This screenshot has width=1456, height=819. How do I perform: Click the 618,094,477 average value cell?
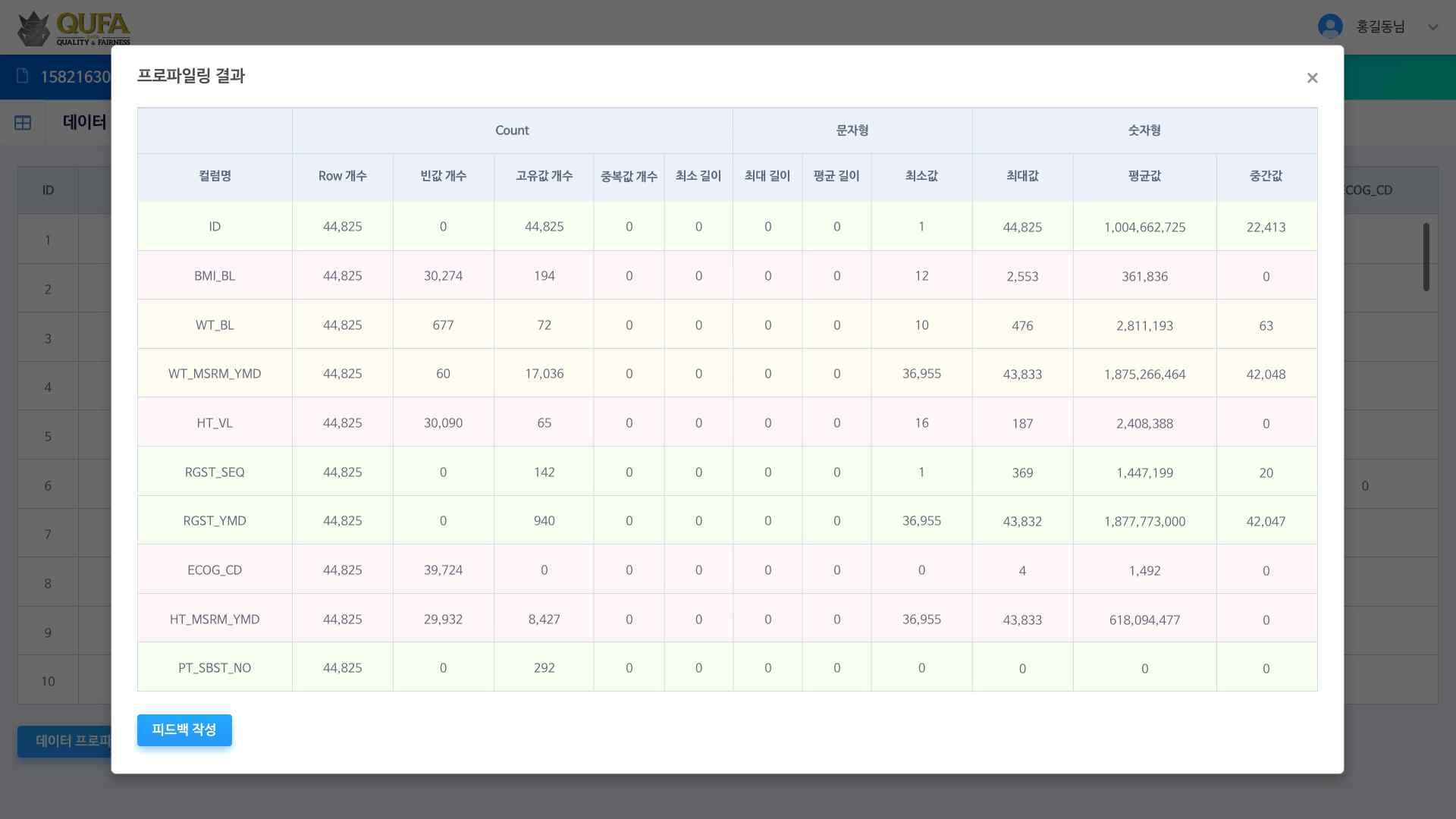pos(1144,620)
